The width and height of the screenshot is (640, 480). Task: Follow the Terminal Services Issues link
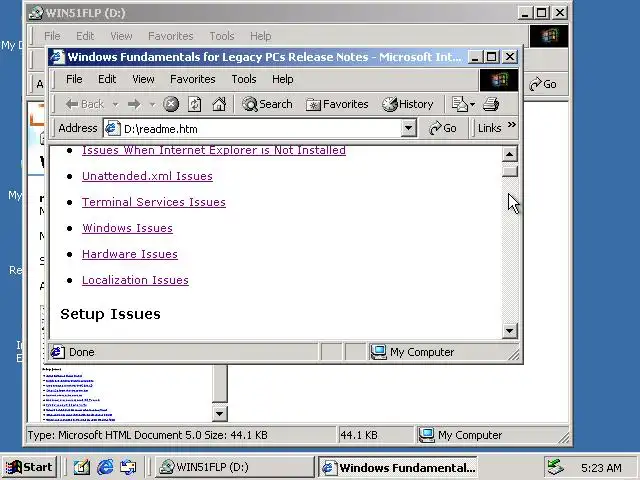tap(153, 202)
